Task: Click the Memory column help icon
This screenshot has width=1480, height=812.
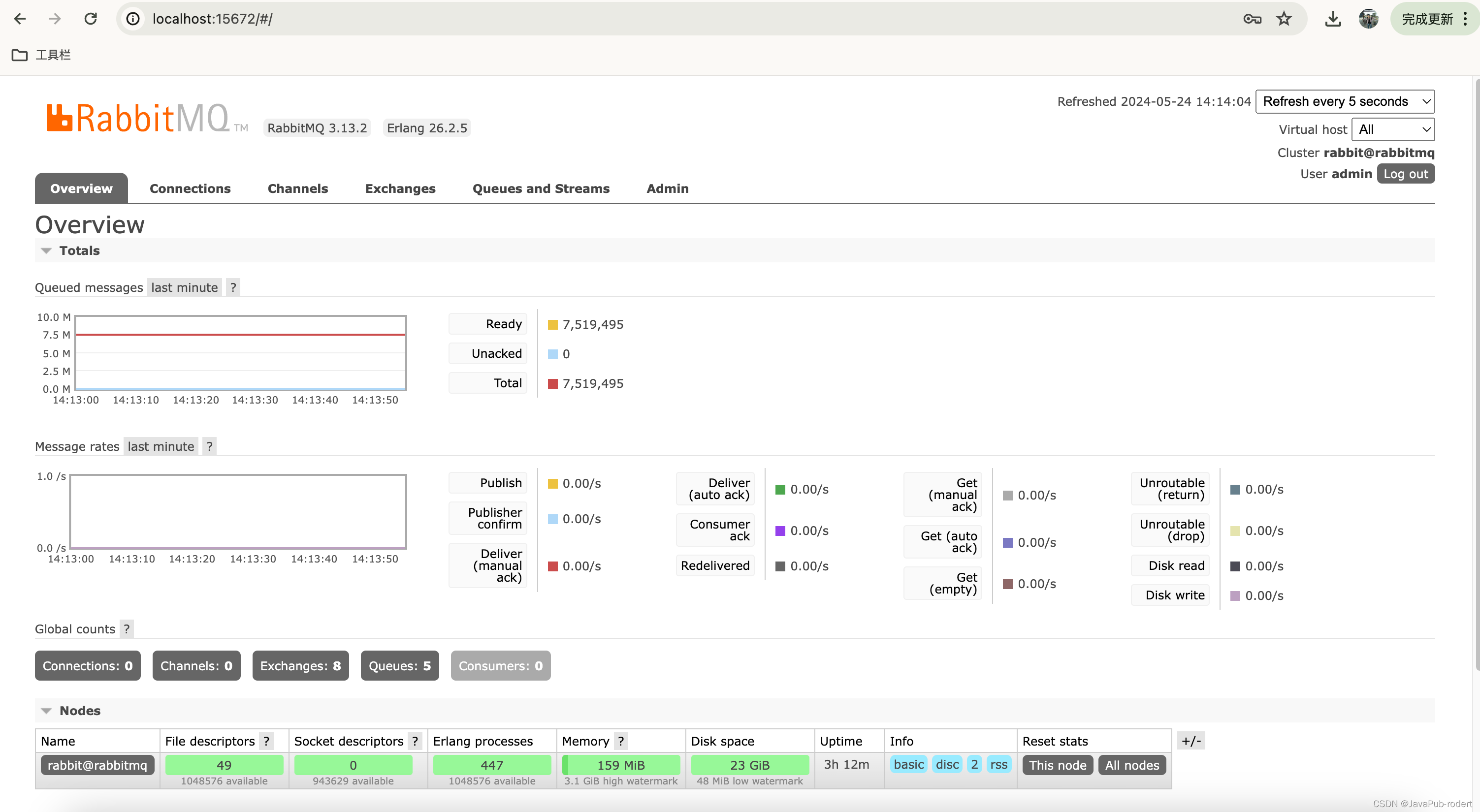Action: tap(620, 741)
